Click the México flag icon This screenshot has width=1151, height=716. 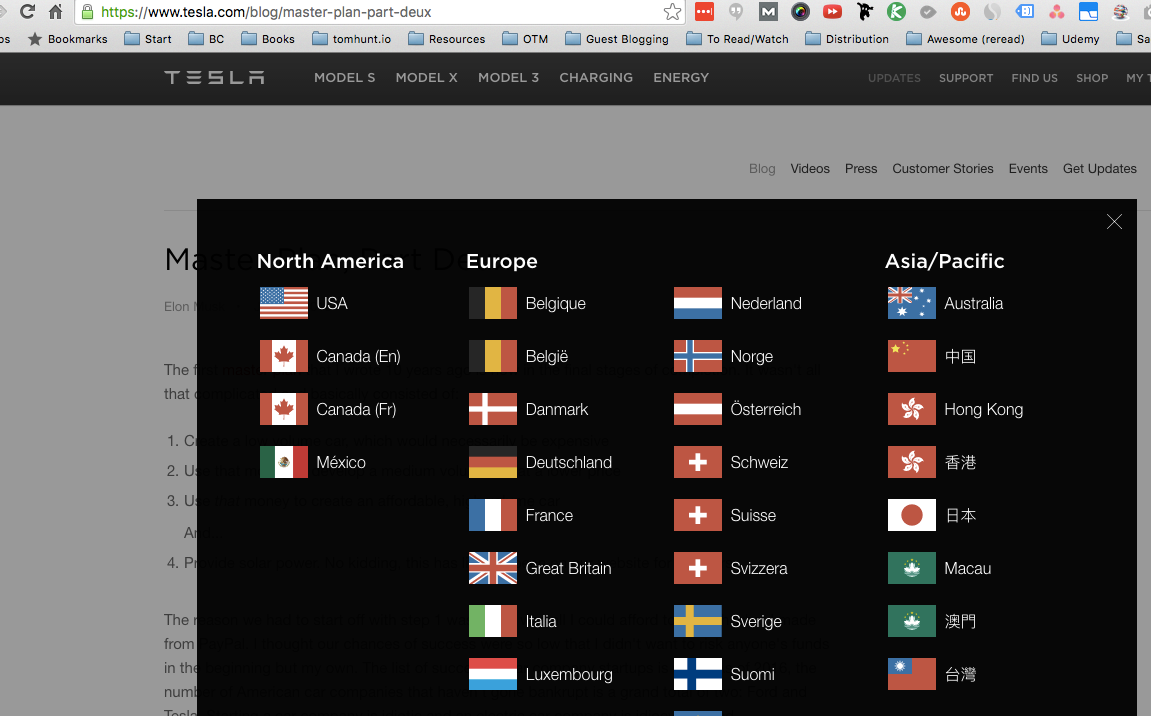pyautogui.click(x=283, y=462)
